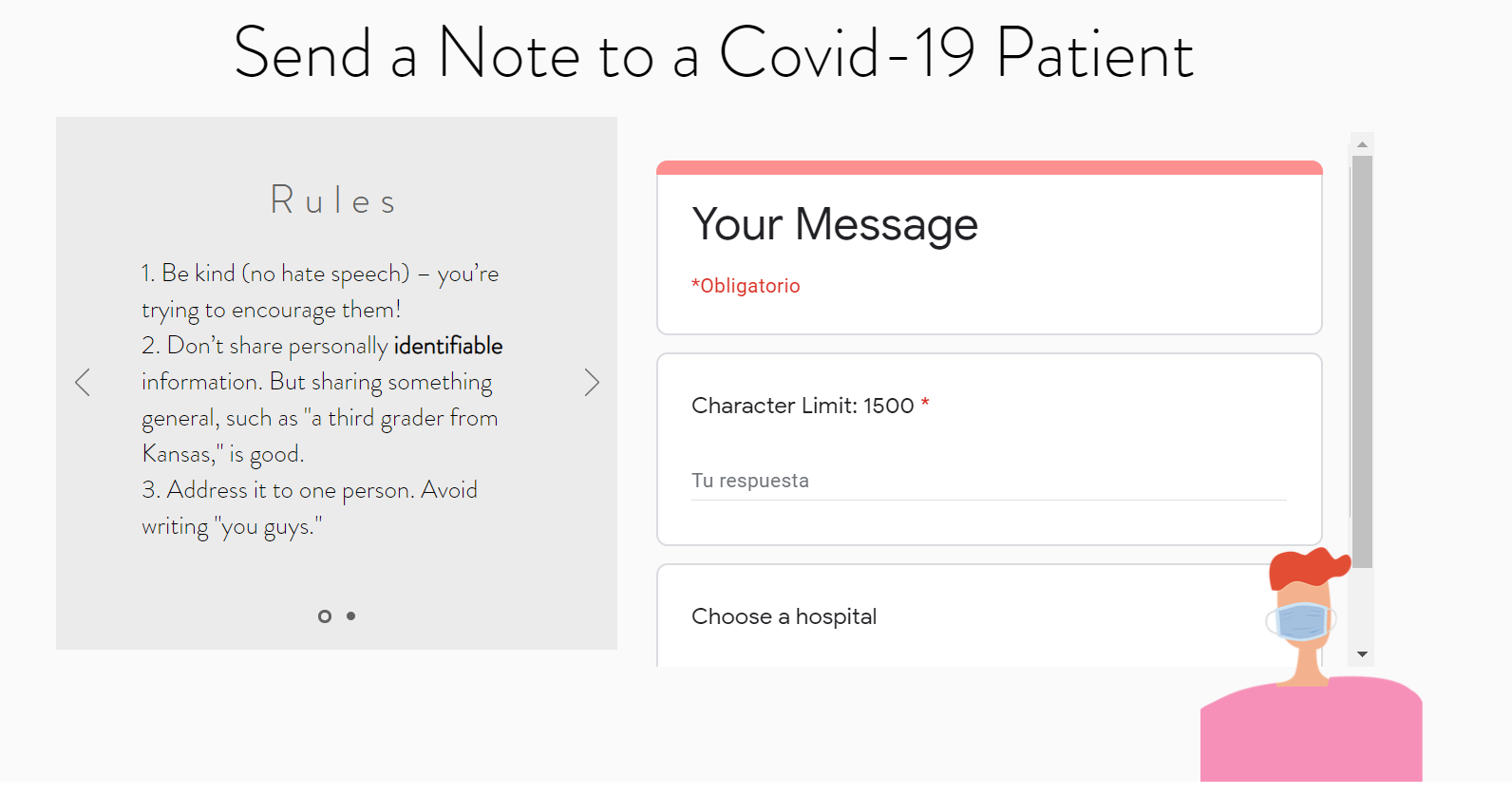This screenshot has width=1512, height=795.
Task: Click the red required asterisk beside Character Limit
Action: pyautogui.click(x=925, y=406)
